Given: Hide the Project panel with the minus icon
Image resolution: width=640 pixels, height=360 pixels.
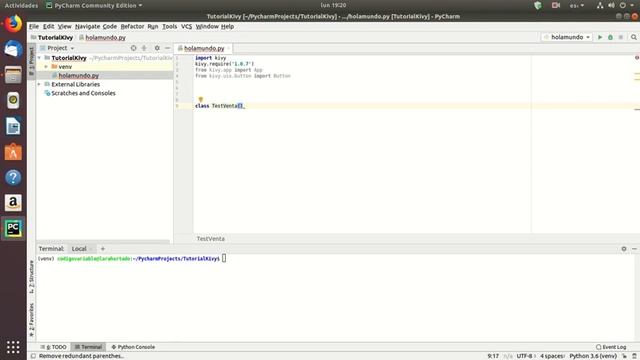Looking at the screenshot, I should (x=167, y=48).
